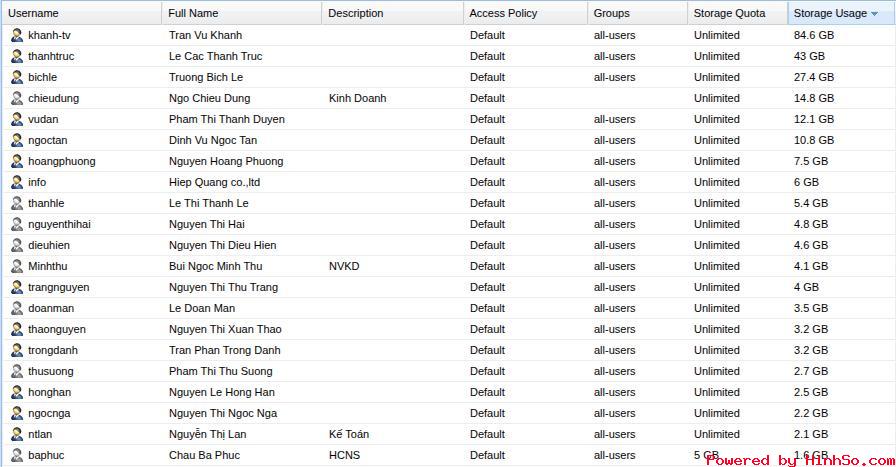Click the Kinh Doanh description cell
The width and height of the screenshot is (896, 467).
[x=357, y=98]
